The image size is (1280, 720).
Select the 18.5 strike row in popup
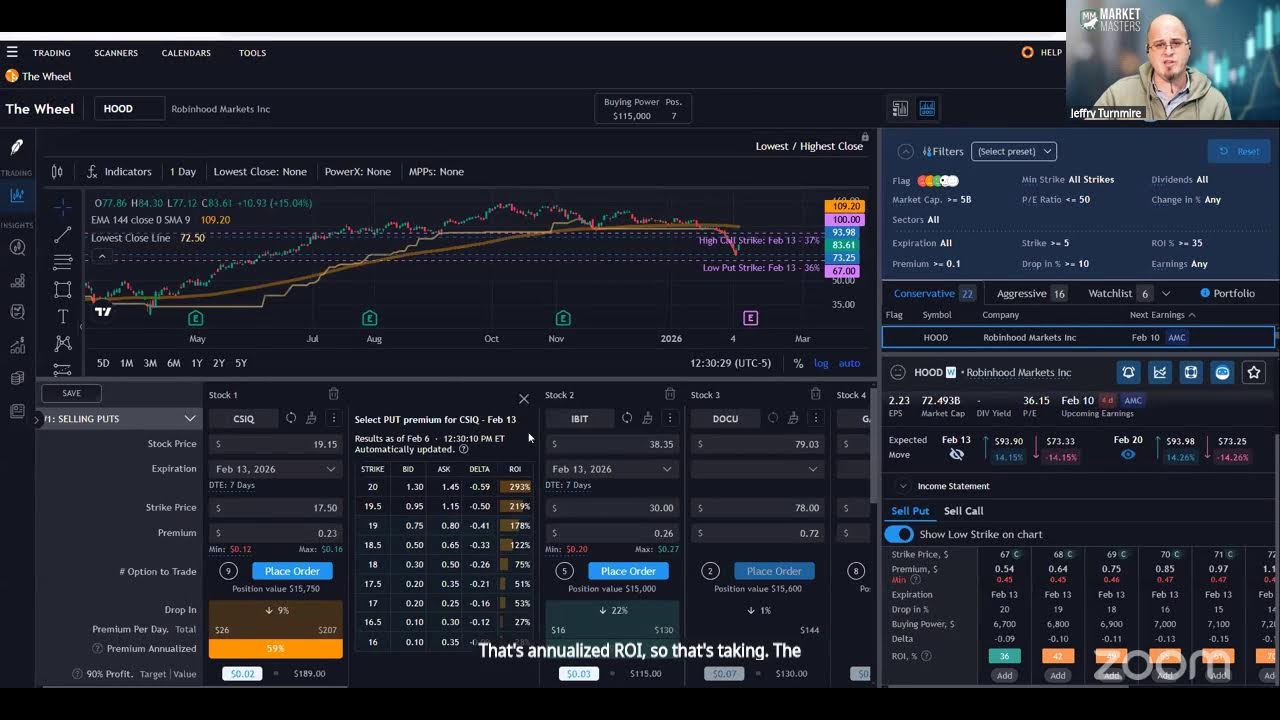[443, 545]
